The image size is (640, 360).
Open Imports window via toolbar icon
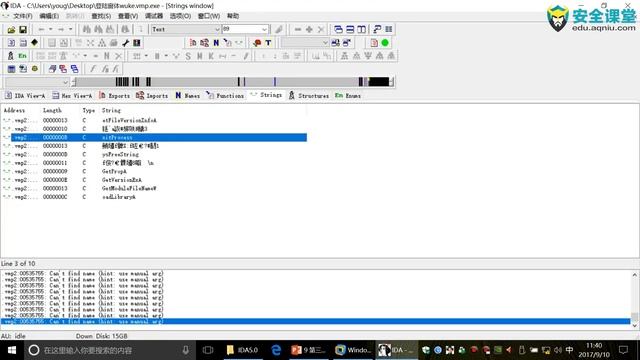(204, 42)
